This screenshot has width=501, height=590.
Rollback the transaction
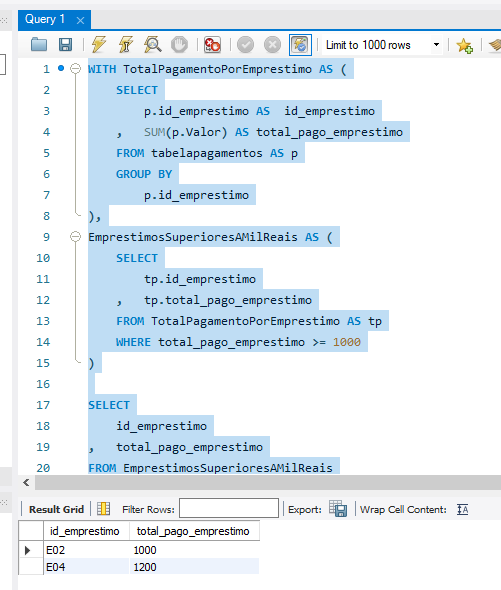pyautogui.click(x=272, y=45)
